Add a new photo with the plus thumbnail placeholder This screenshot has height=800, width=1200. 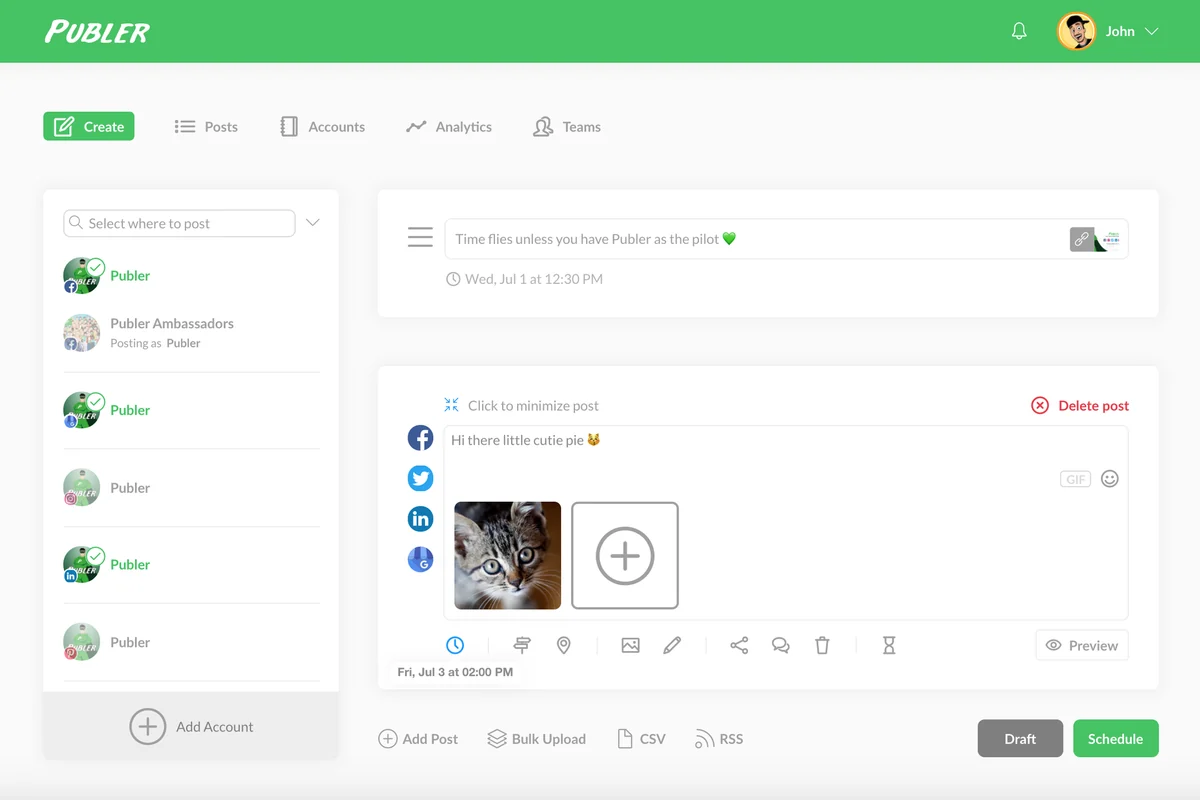tap(625, 555)
